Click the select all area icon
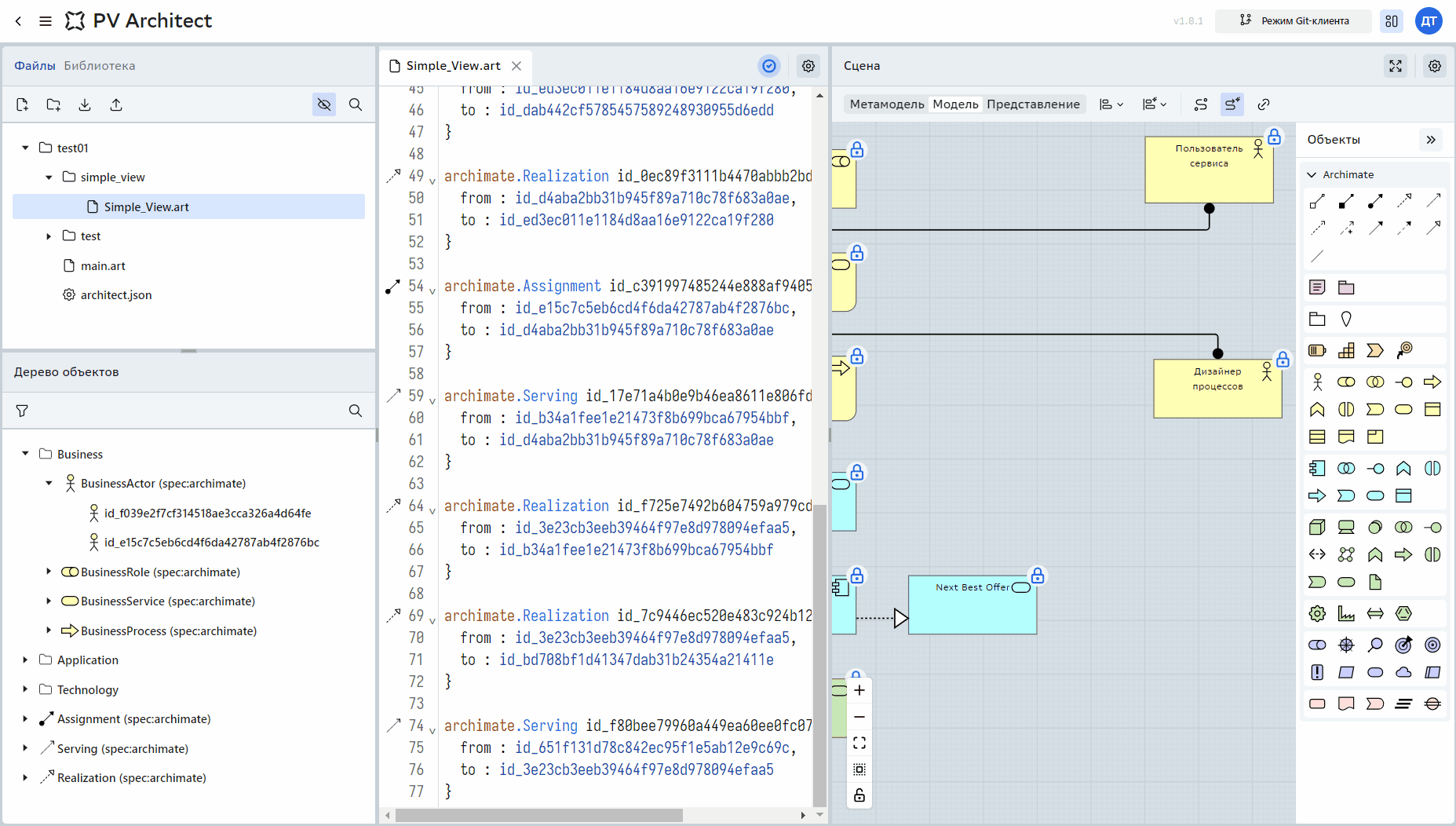This screenshot has height=826, width=1456. click(x=859, y=769)
